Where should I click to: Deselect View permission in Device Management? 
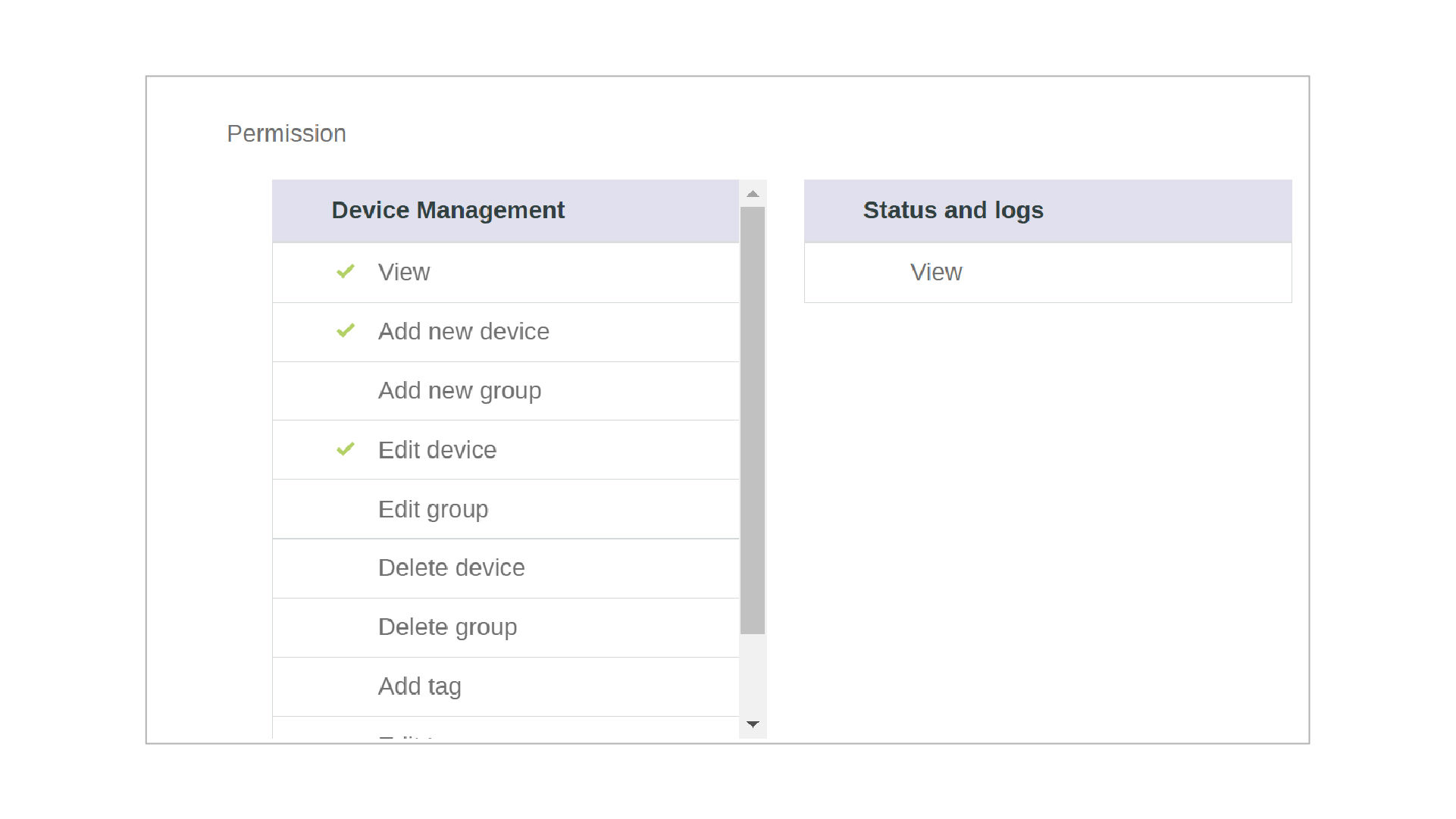404,273
